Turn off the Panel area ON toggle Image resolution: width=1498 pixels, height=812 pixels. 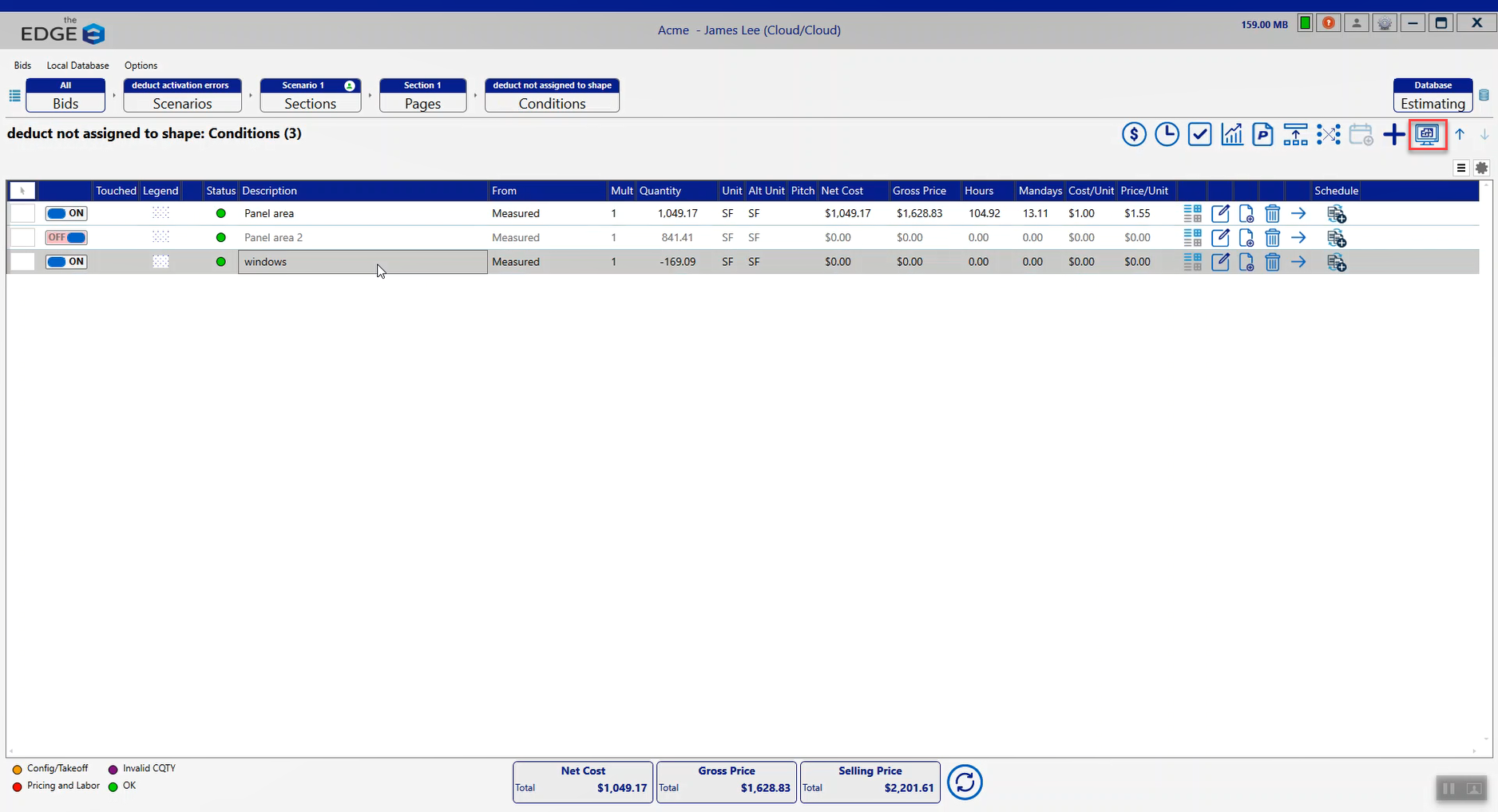[x=66, y=213]
